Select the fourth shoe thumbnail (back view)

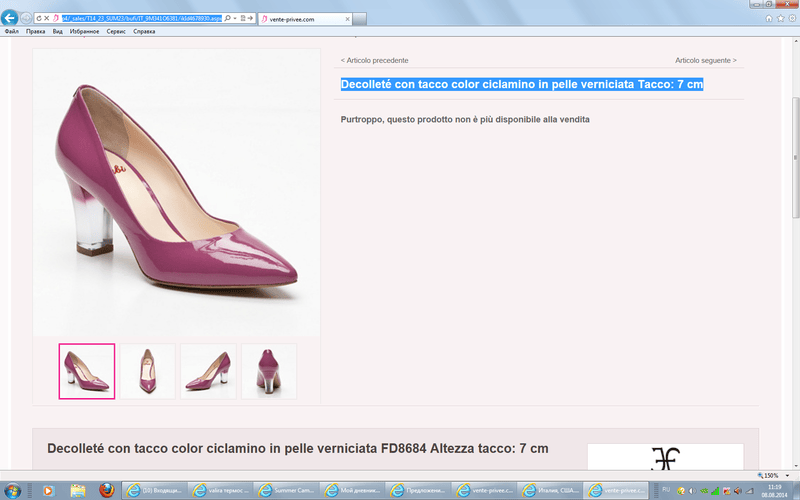coord(269,371)
